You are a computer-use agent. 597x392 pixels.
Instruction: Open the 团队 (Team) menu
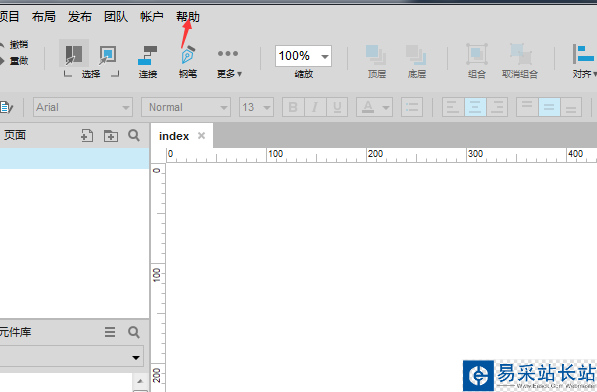(116, 17)
